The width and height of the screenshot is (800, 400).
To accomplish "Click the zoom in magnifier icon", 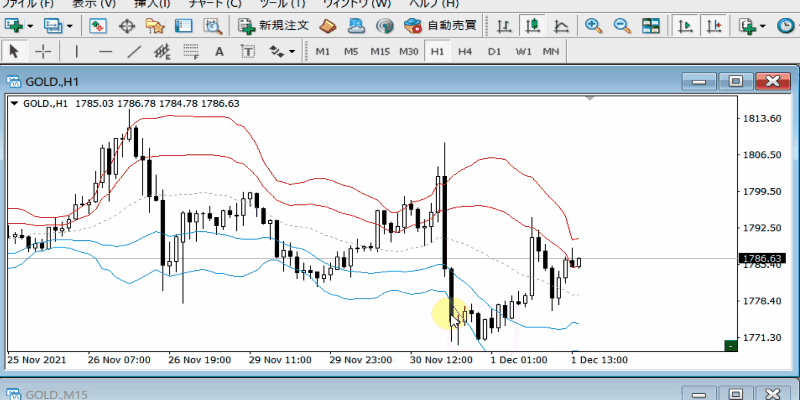I will pyautogui.click(x=593, y=25).
